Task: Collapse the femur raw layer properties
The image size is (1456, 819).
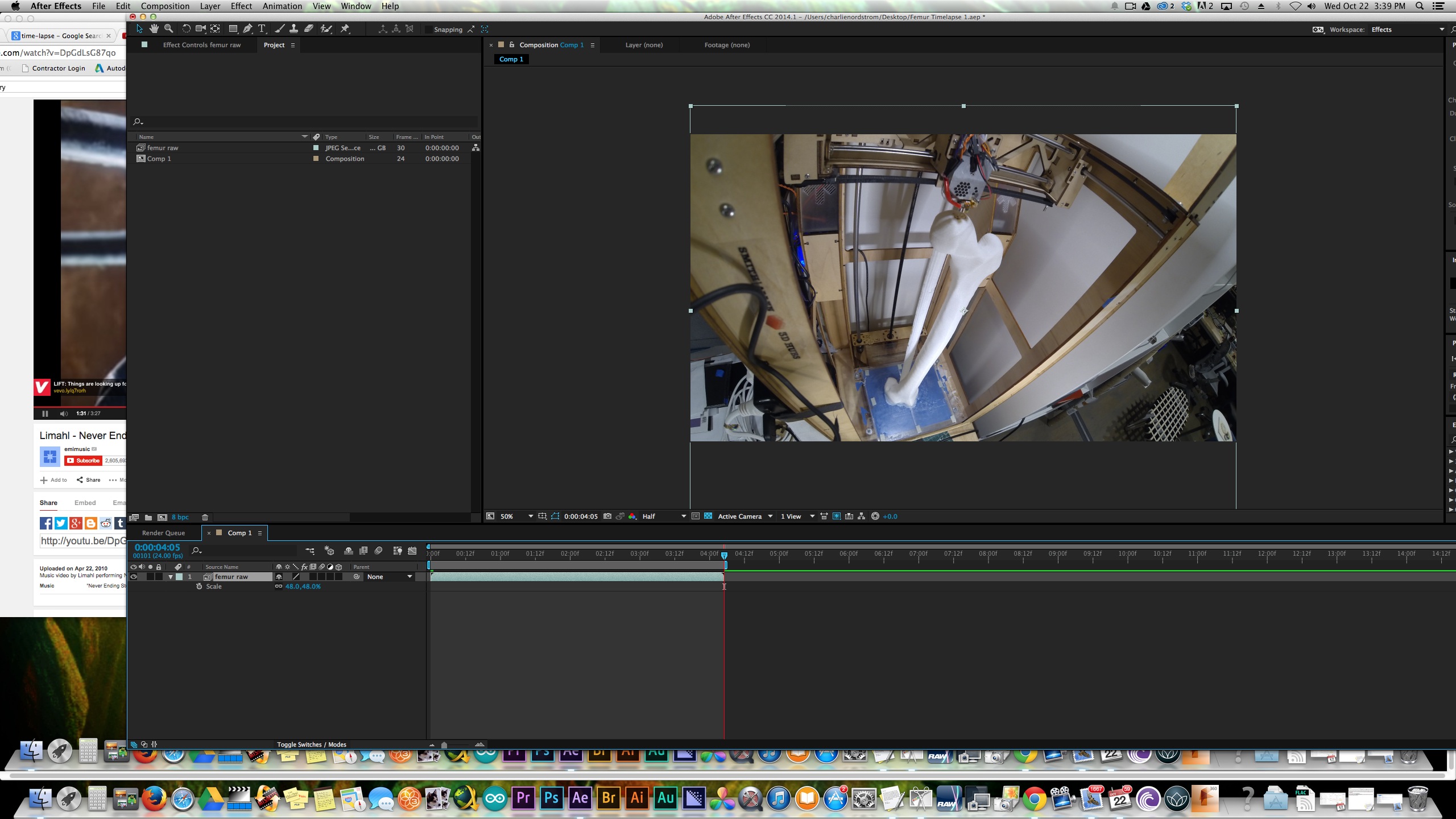Action: click(171, 577)
